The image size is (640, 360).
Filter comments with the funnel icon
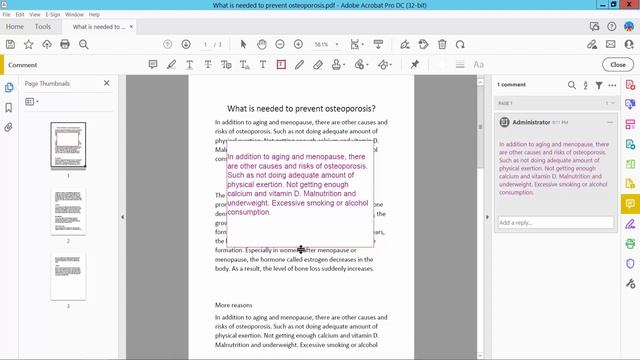599,85
